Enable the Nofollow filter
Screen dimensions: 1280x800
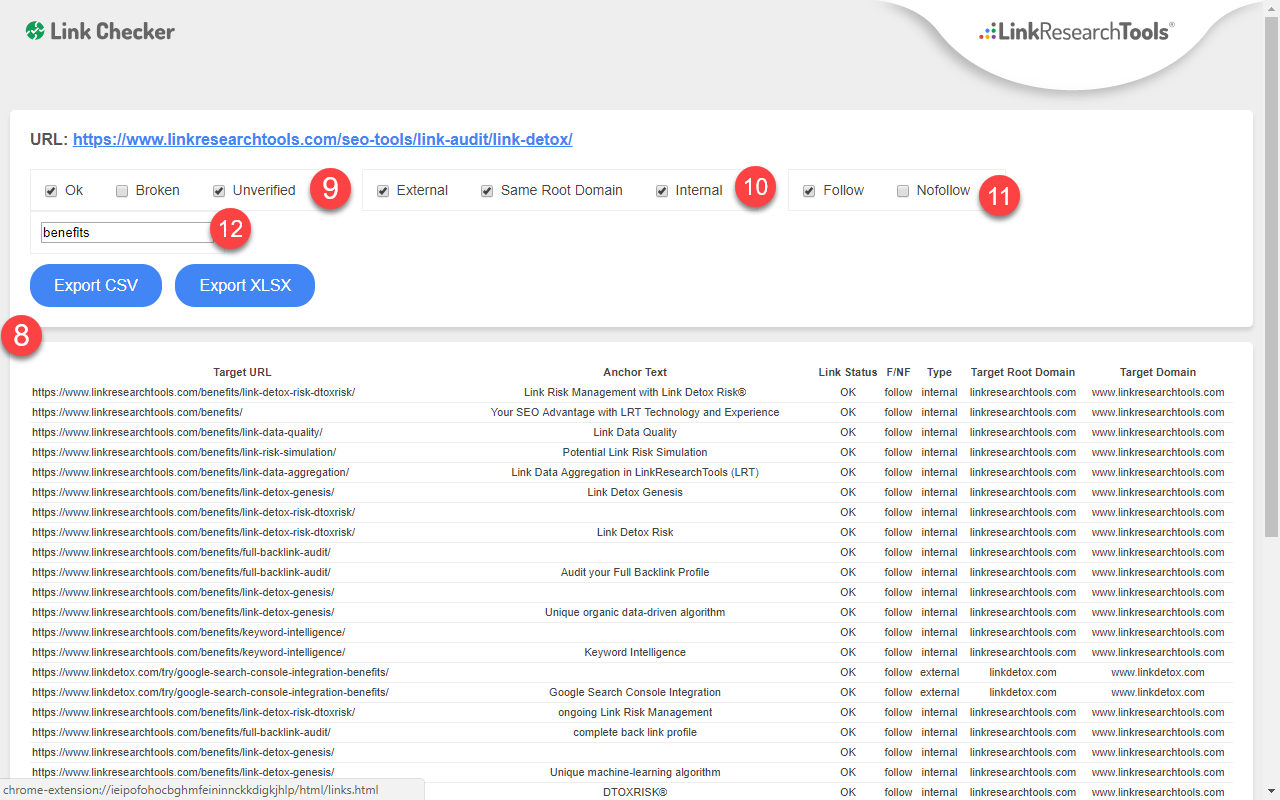tap(903, 190)
